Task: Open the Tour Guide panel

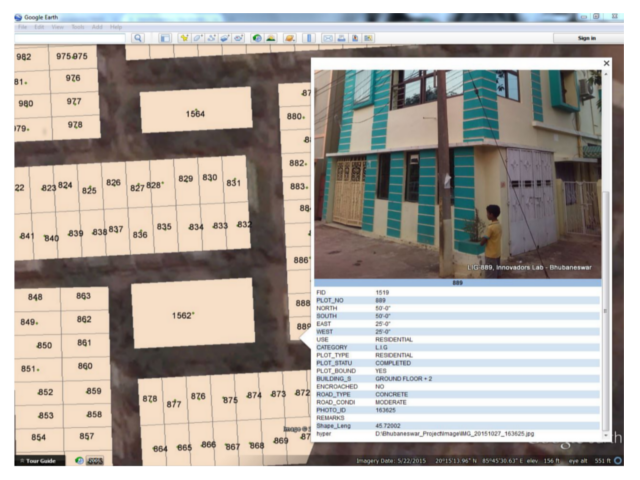Action: click(40, 460)
